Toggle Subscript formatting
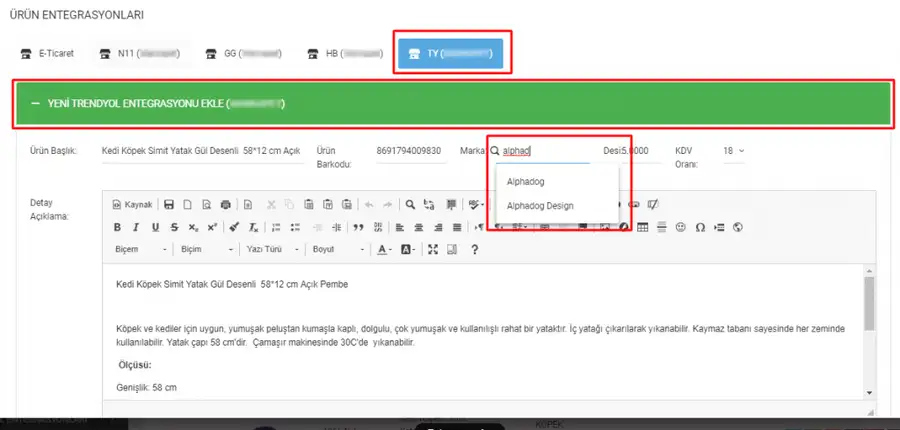900x430 pixels. pos(193,227)
